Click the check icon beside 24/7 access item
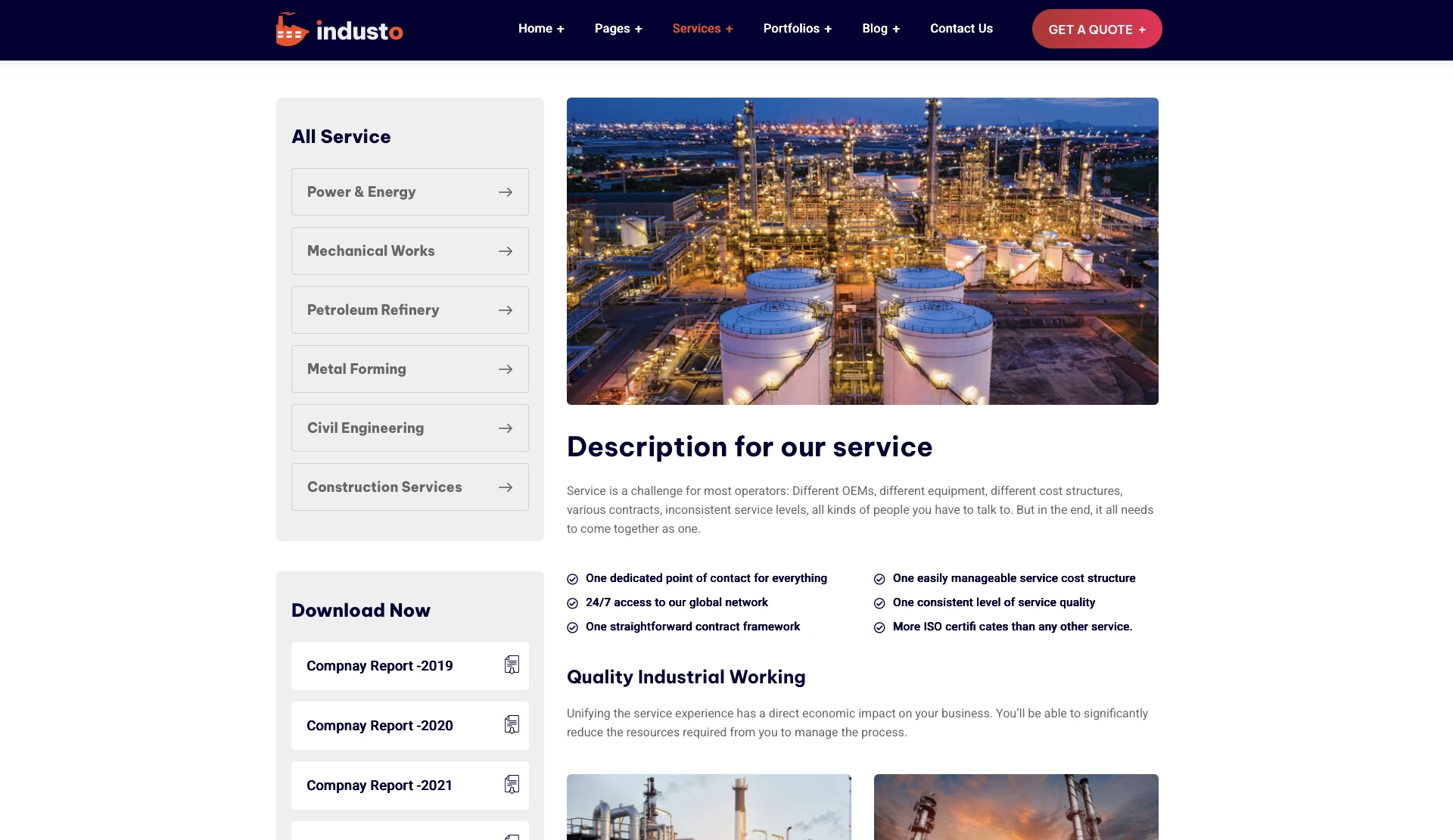Viewport: 1453px width, 840px height. (573, 603)
